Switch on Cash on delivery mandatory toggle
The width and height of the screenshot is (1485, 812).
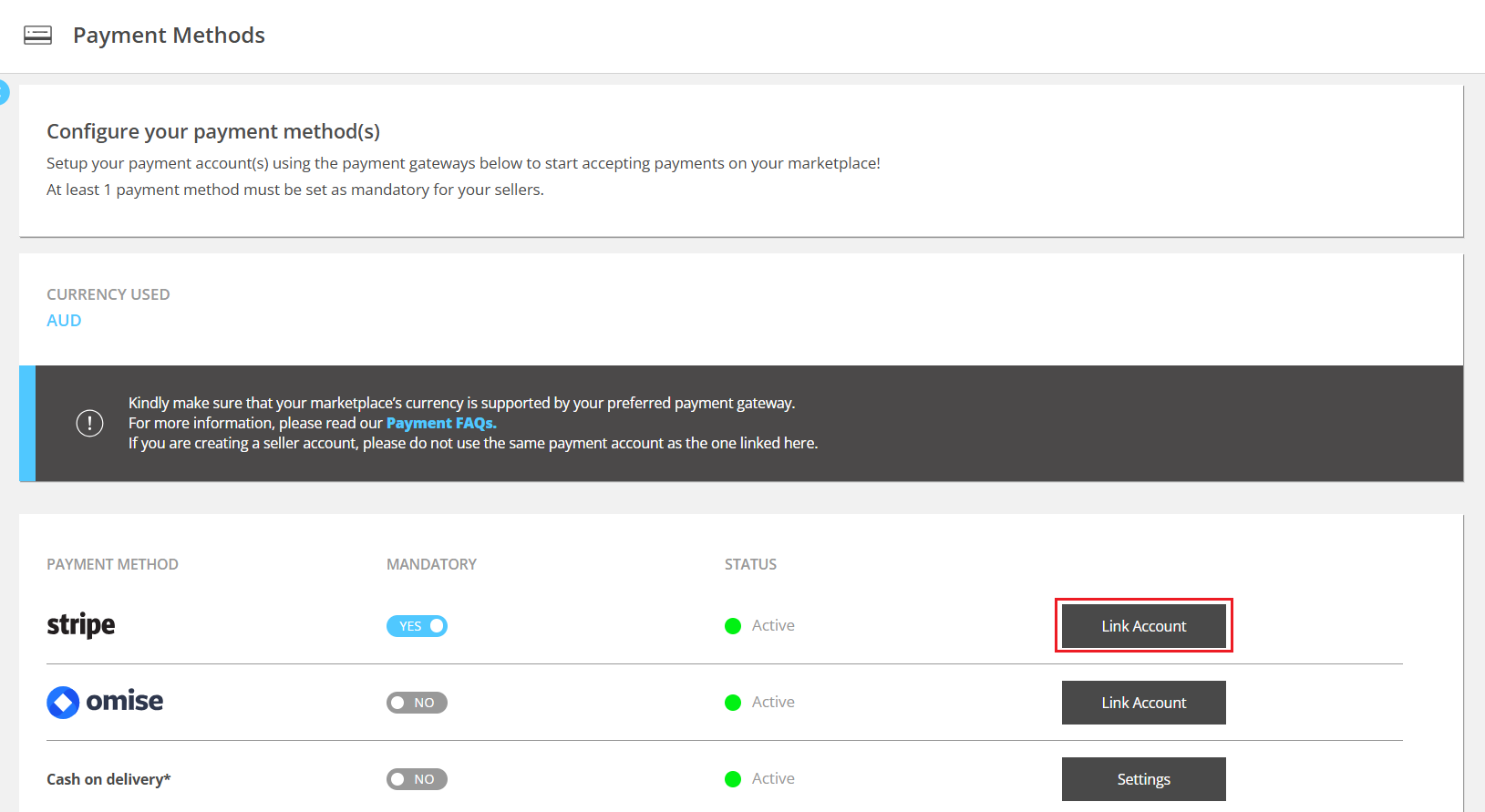[x=417, y=779]
